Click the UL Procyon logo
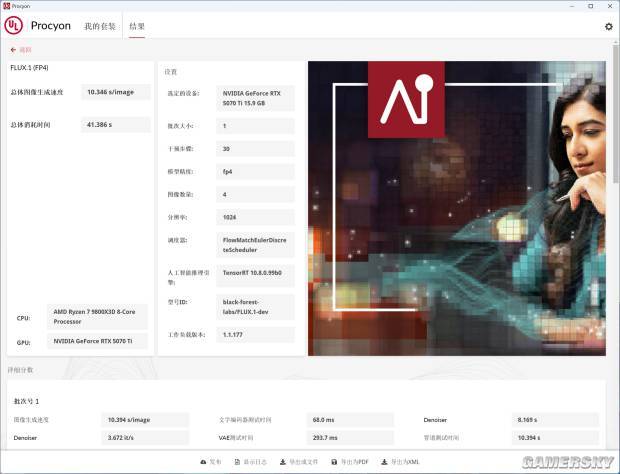 pos(13,25)
